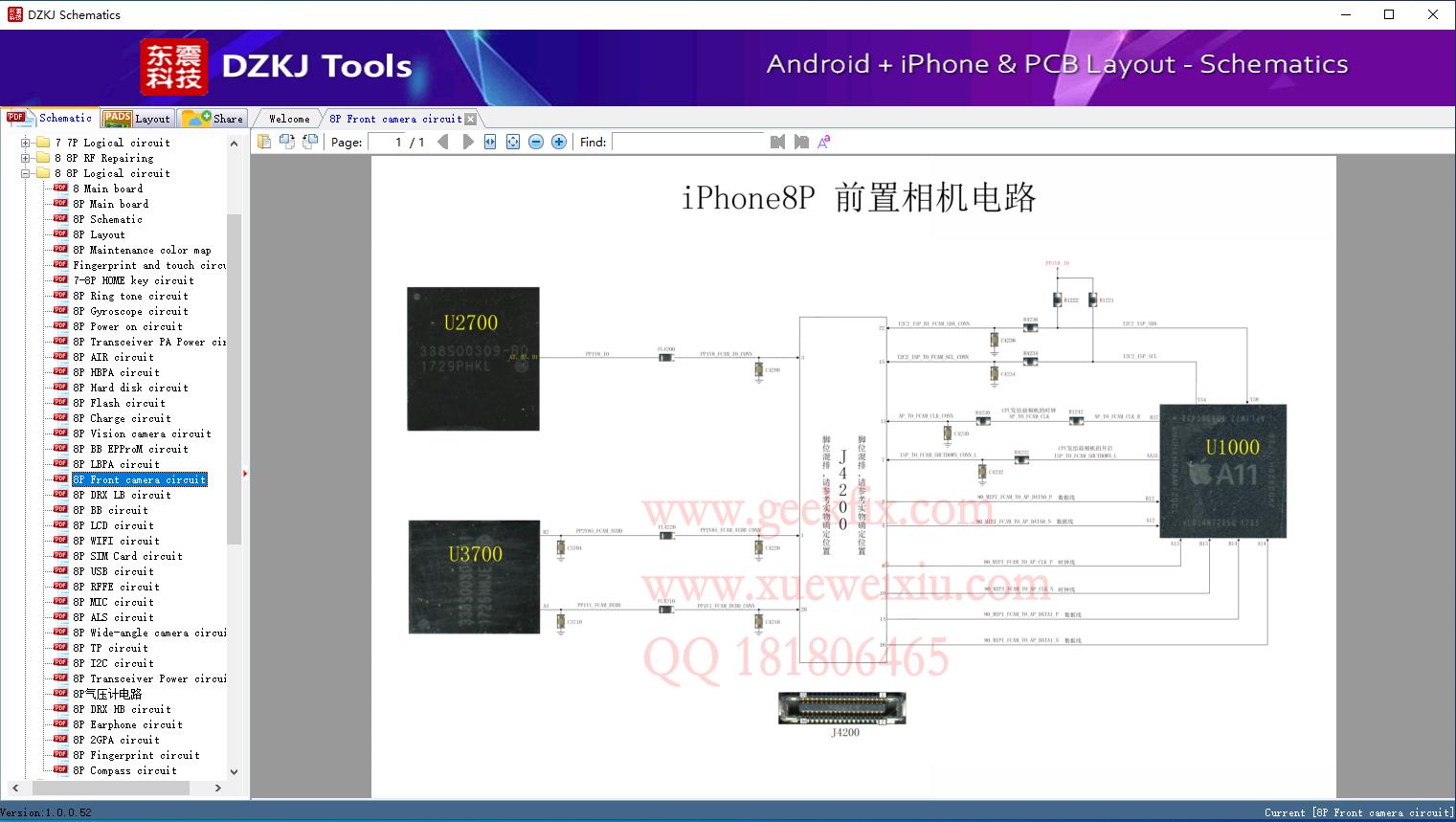Click the tree panel scroll-up arrow

(x=234, y=144)
